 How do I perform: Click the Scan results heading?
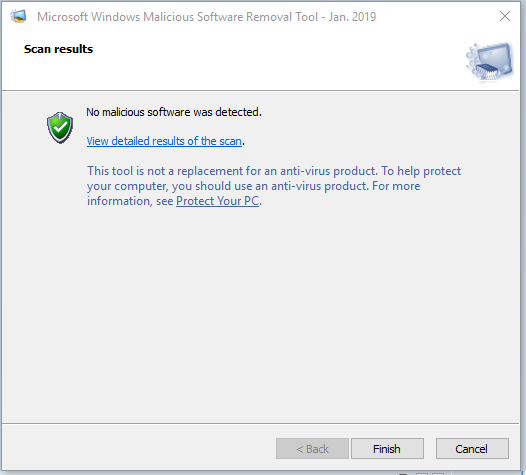pos(58,49)
